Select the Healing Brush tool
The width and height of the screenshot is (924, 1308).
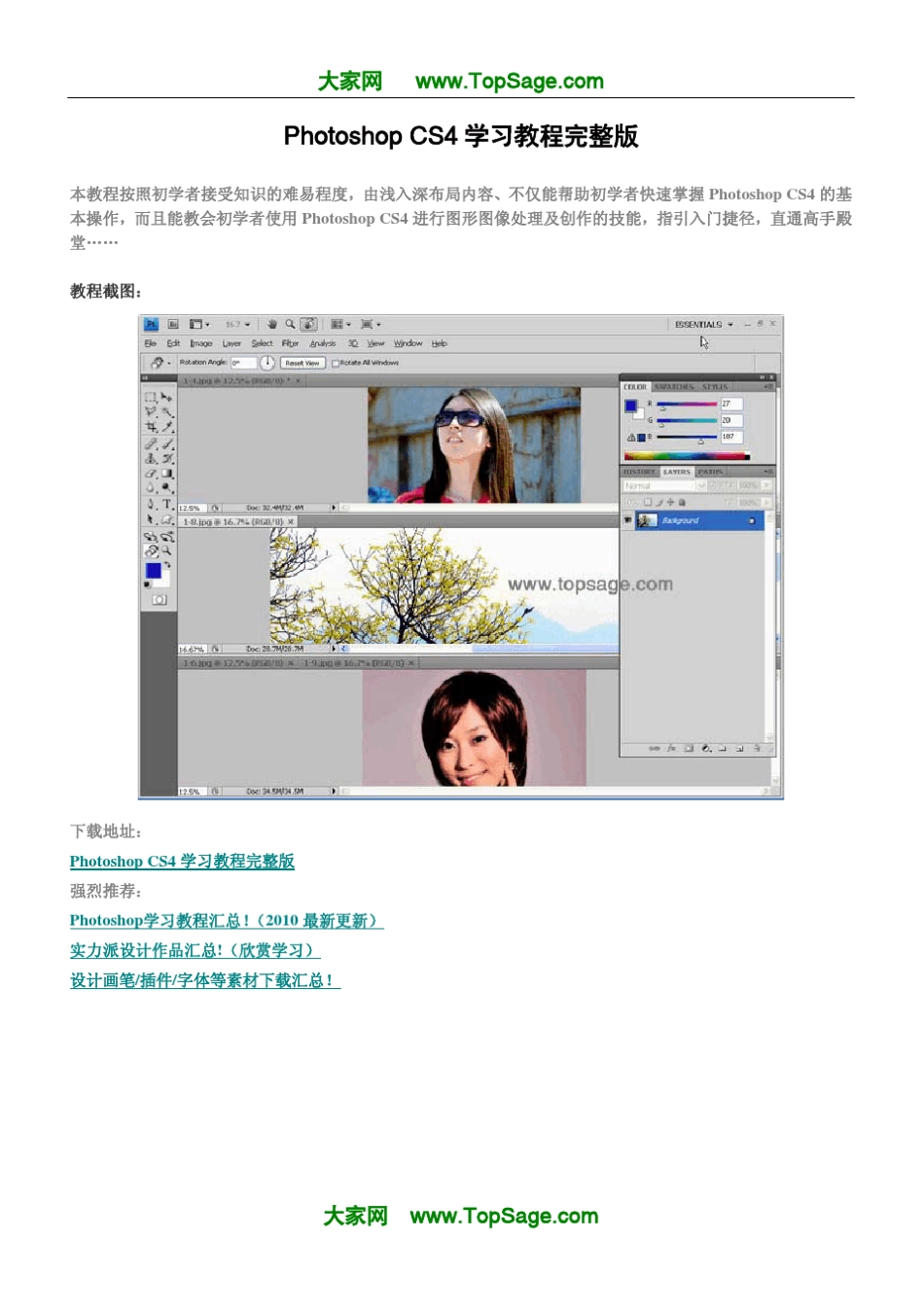[x=151, y=443]
